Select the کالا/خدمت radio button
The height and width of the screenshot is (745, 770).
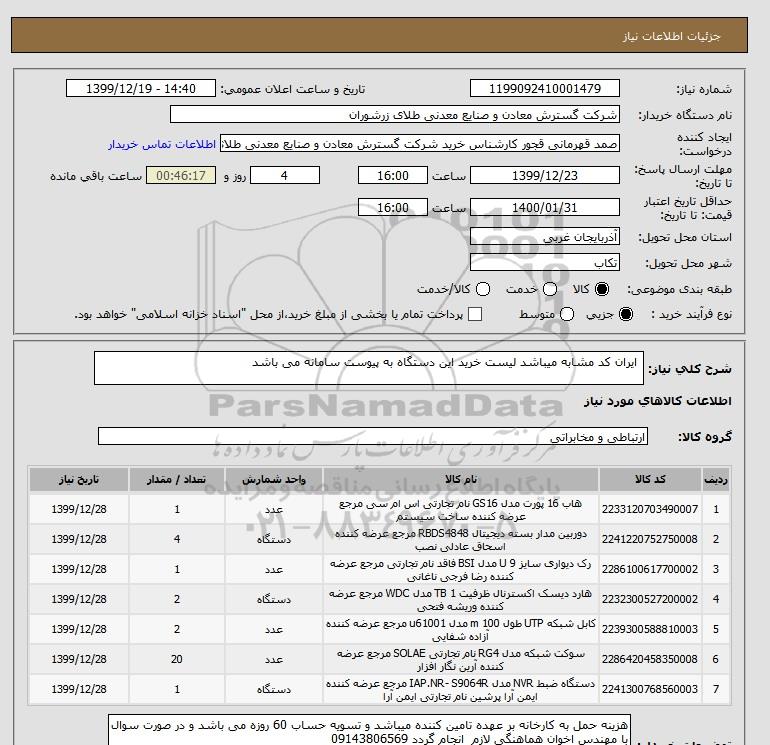[483, 289]
